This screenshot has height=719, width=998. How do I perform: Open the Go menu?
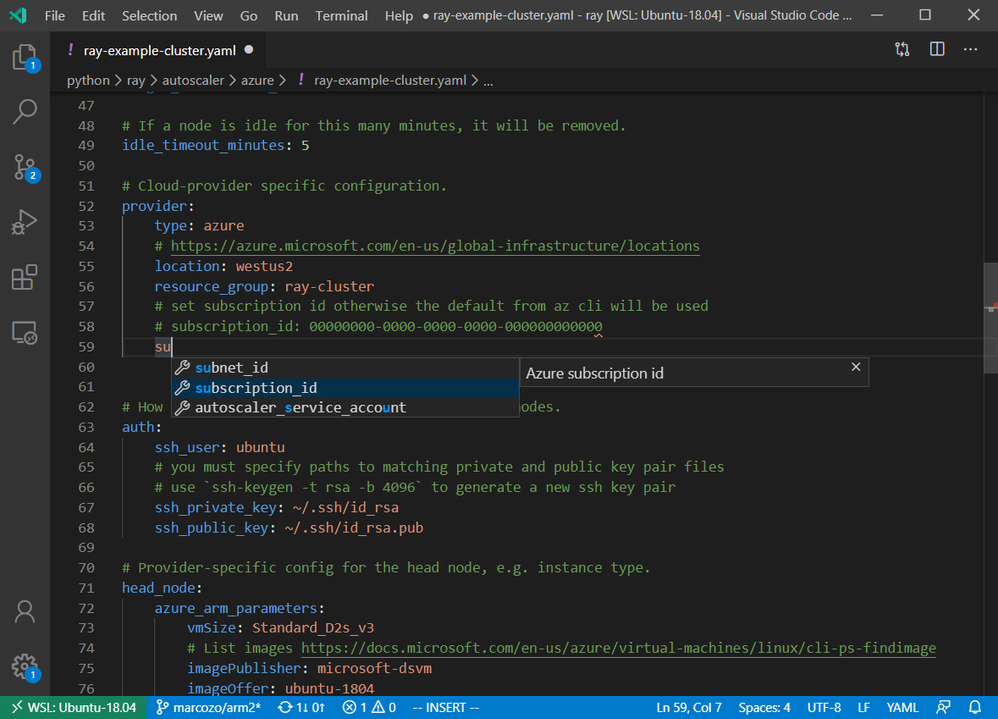pos(248,15)
